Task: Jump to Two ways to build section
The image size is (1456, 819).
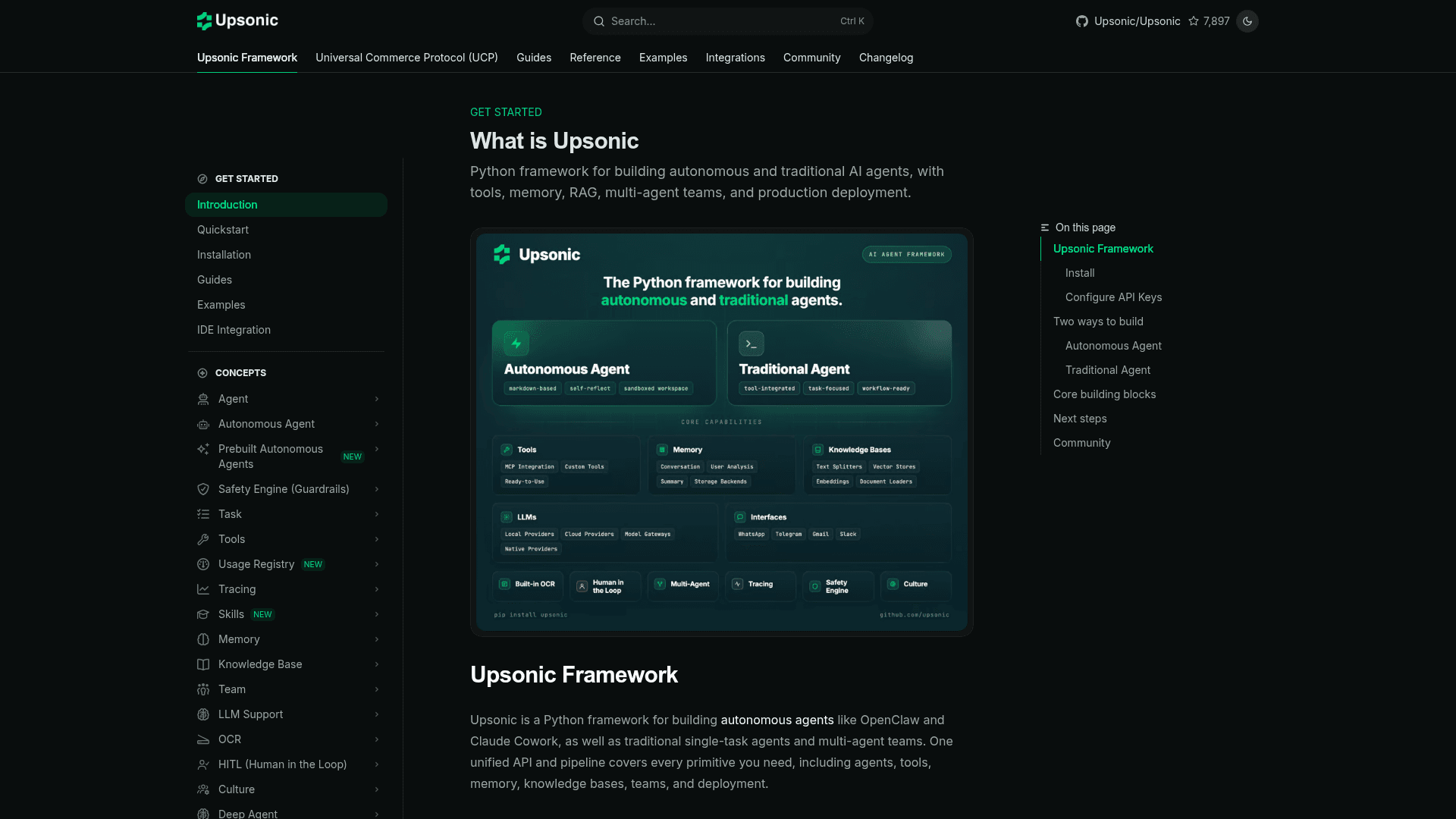Action: (x=1098, y=322)
